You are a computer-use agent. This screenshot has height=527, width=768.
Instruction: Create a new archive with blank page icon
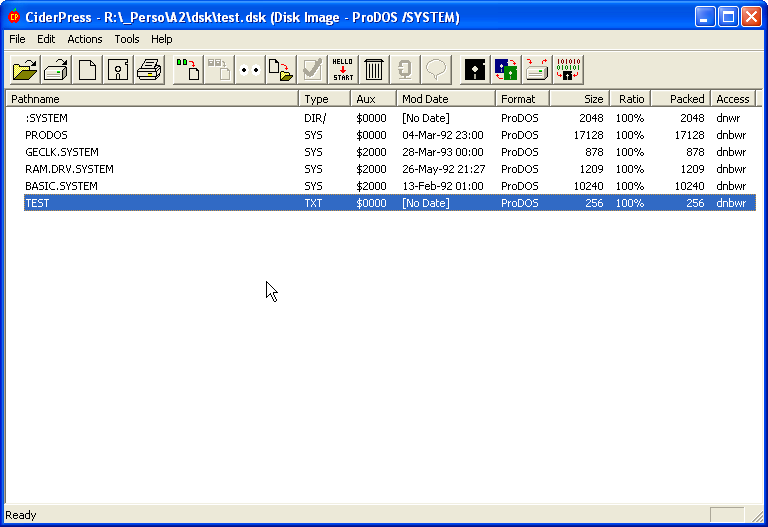coord(87,70)
